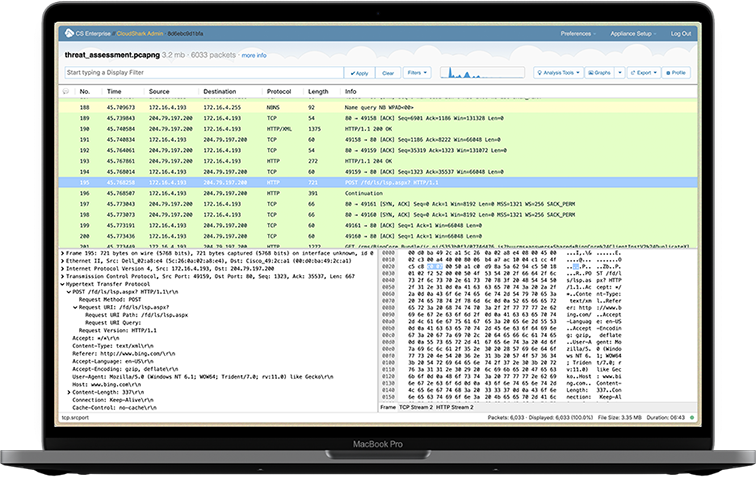This screenshot has height=477, width=756.
Task: Select packet 199 row from port 49161
Action: pyautogui.click(x=378, y=225)
